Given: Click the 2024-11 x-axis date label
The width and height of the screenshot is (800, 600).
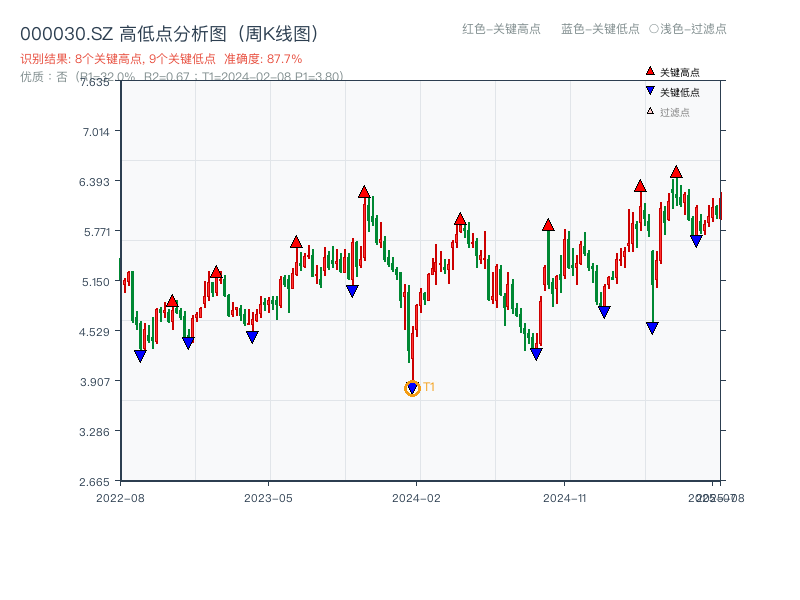Looking at the screenshot, I should (x=564, y=498).
